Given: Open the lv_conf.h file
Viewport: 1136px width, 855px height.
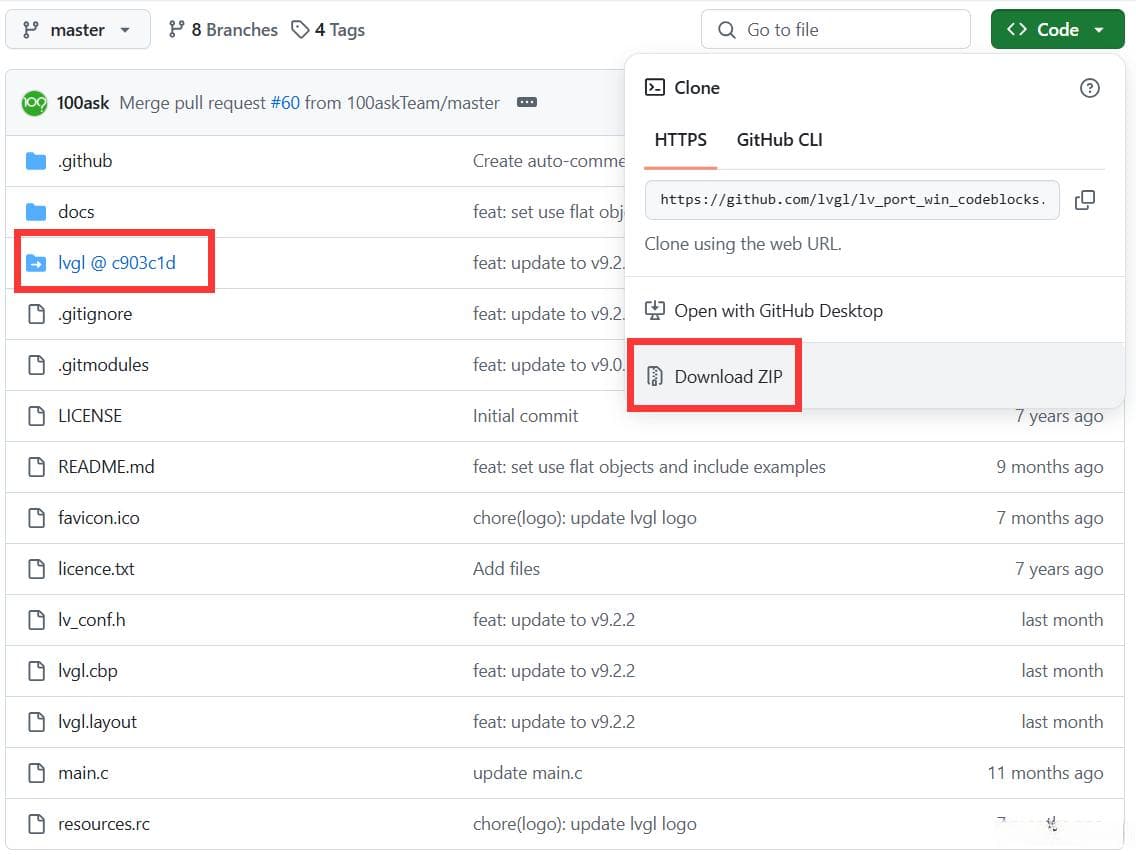Looking at the screenshot, I should point(91,620).
